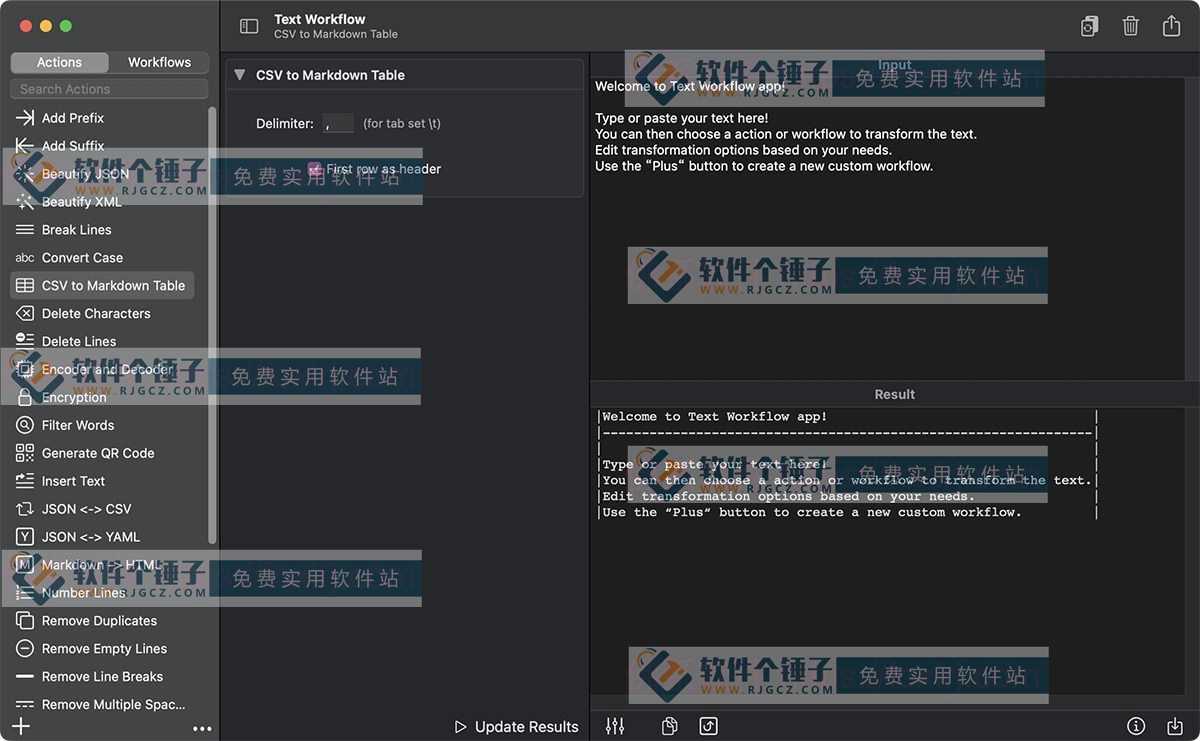Select JSON <-> CSV action text
1200x741 pixels.
click(87, 510)
